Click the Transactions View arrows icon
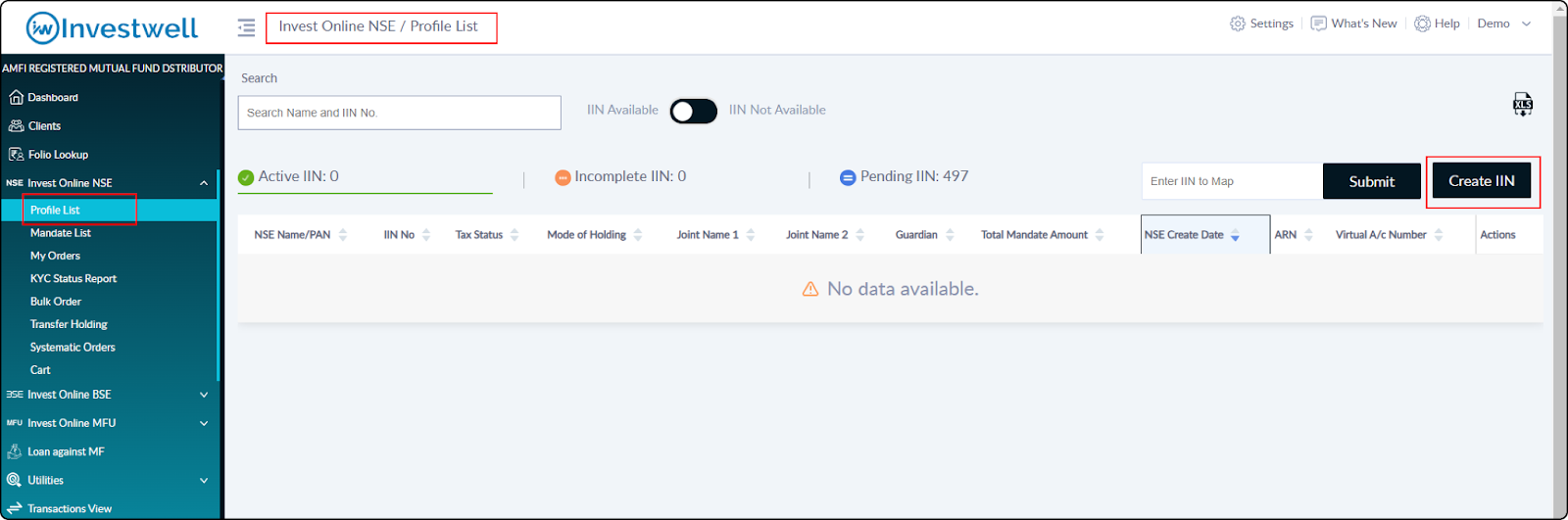Viewport: 1568px width, 520px height. pyautogui.click(x=15, y=508)
